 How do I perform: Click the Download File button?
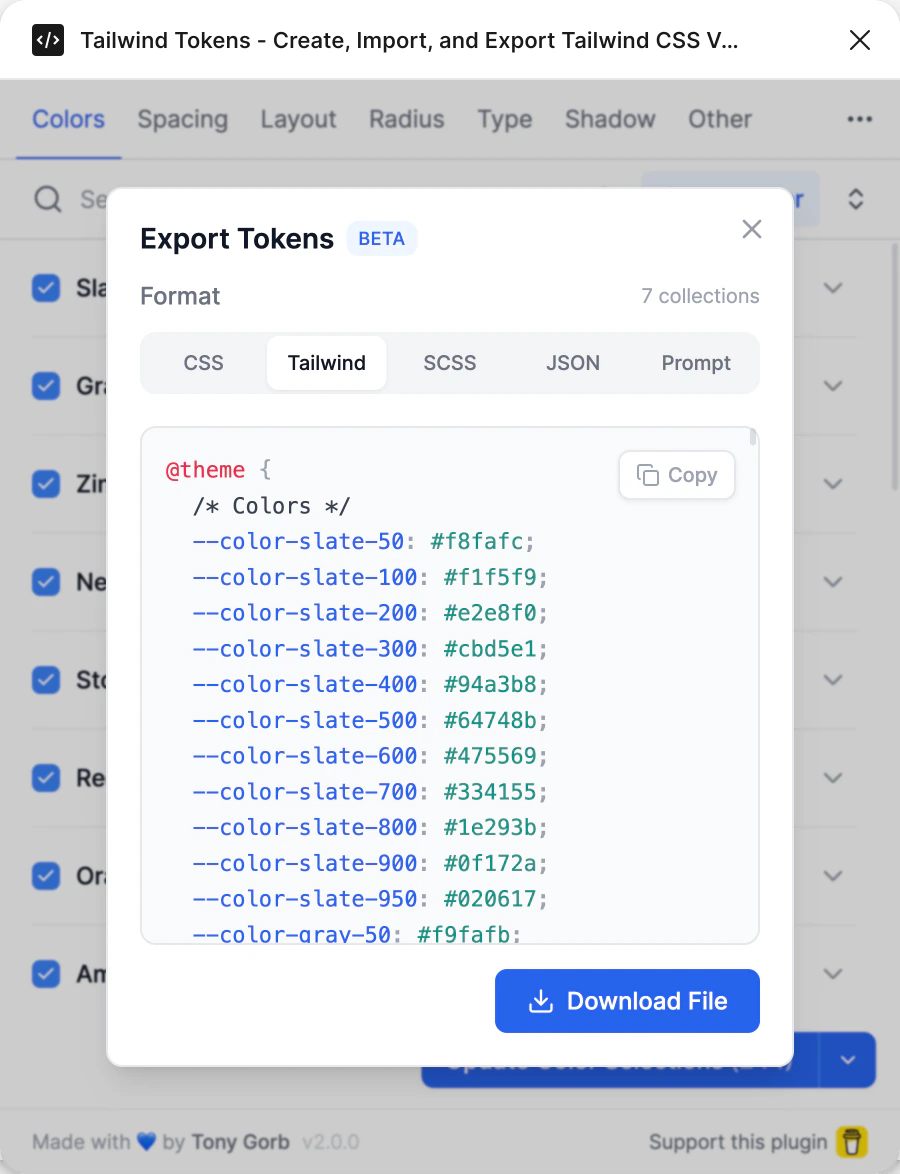click(x=627, y=1001)
